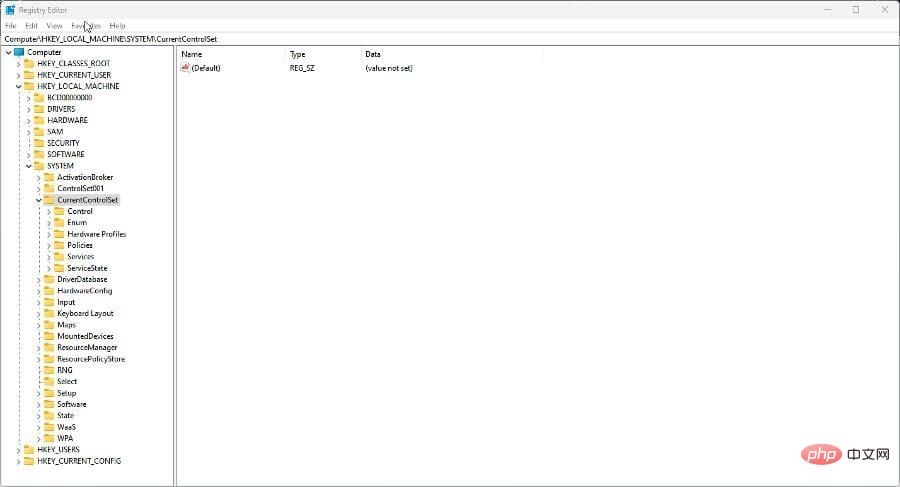Click the Keyboard Layout folder icon

[49, 313]
